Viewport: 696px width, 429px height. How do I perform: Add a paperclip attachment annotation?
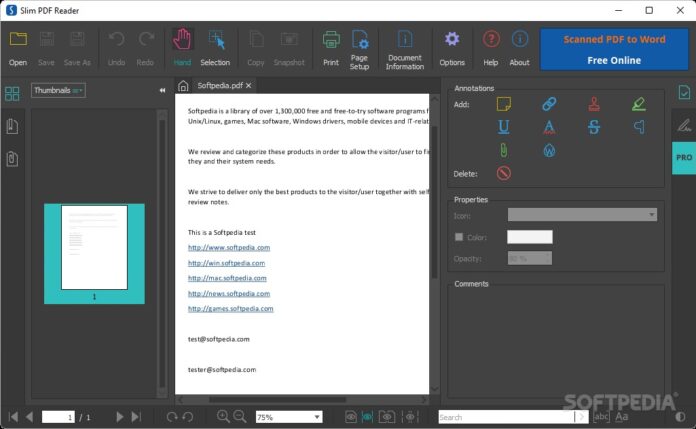point(504,150)
